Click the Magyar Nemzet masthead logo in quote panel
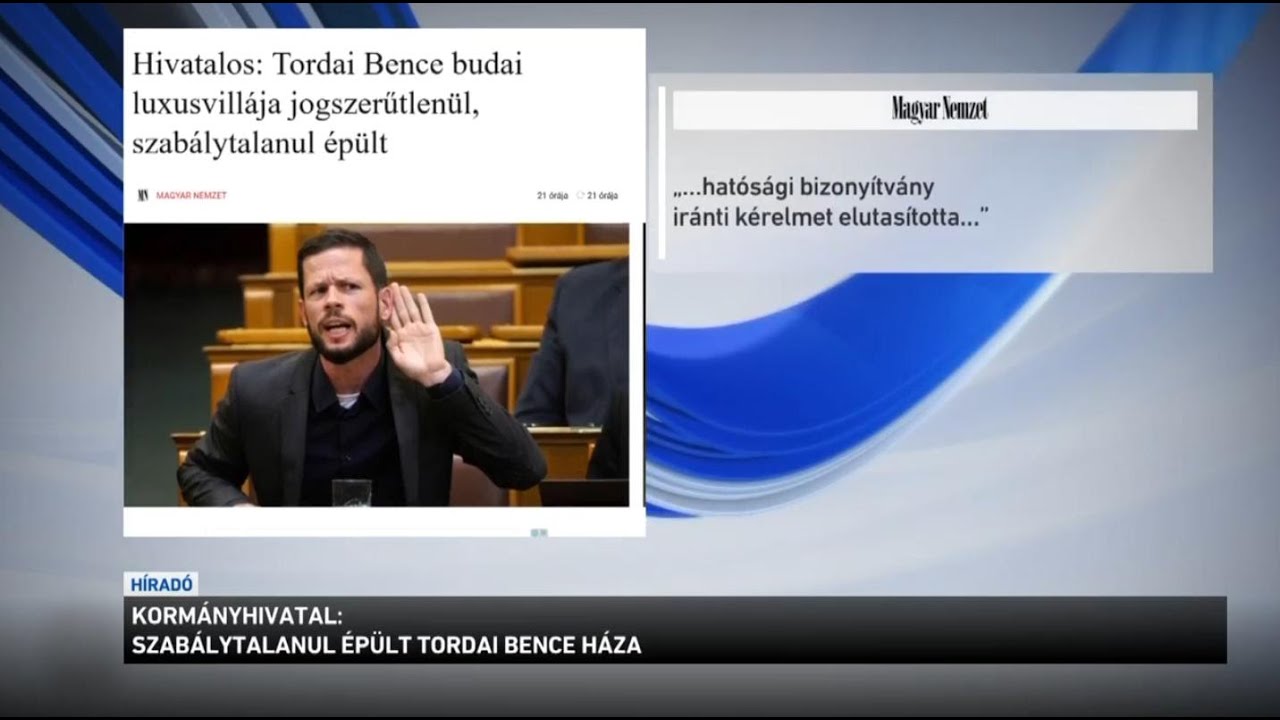The width and height of the screenshot is (1280, 720). (x=939, y=110)
